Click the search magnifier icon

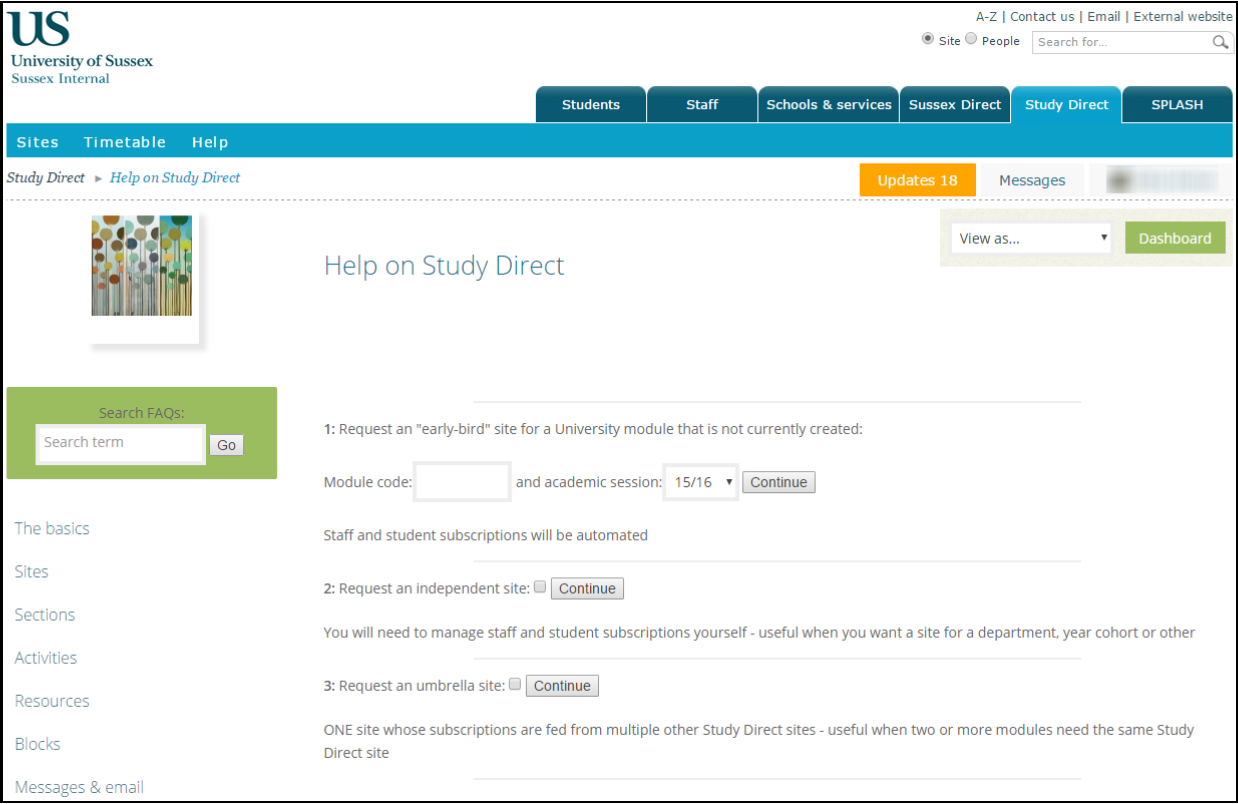(x=1220, y=42)
